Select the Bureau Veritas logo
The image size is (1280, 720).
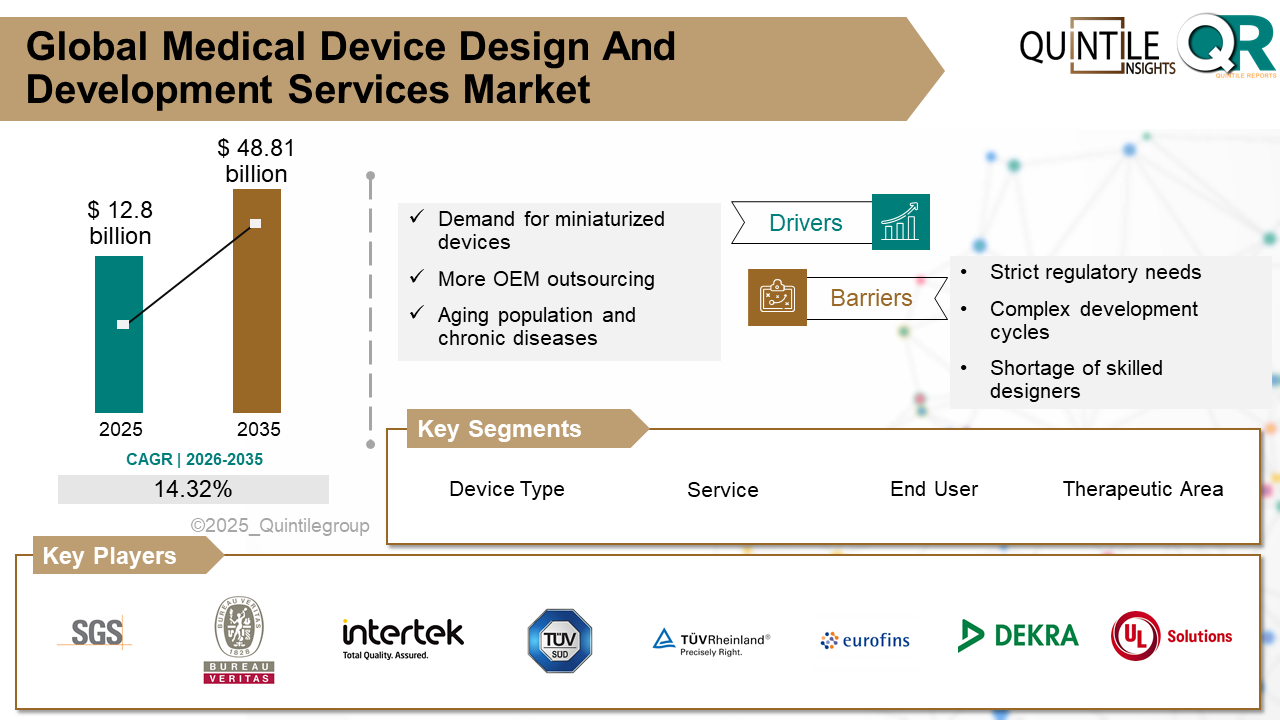pyautogui.click(x=239, y=640)
